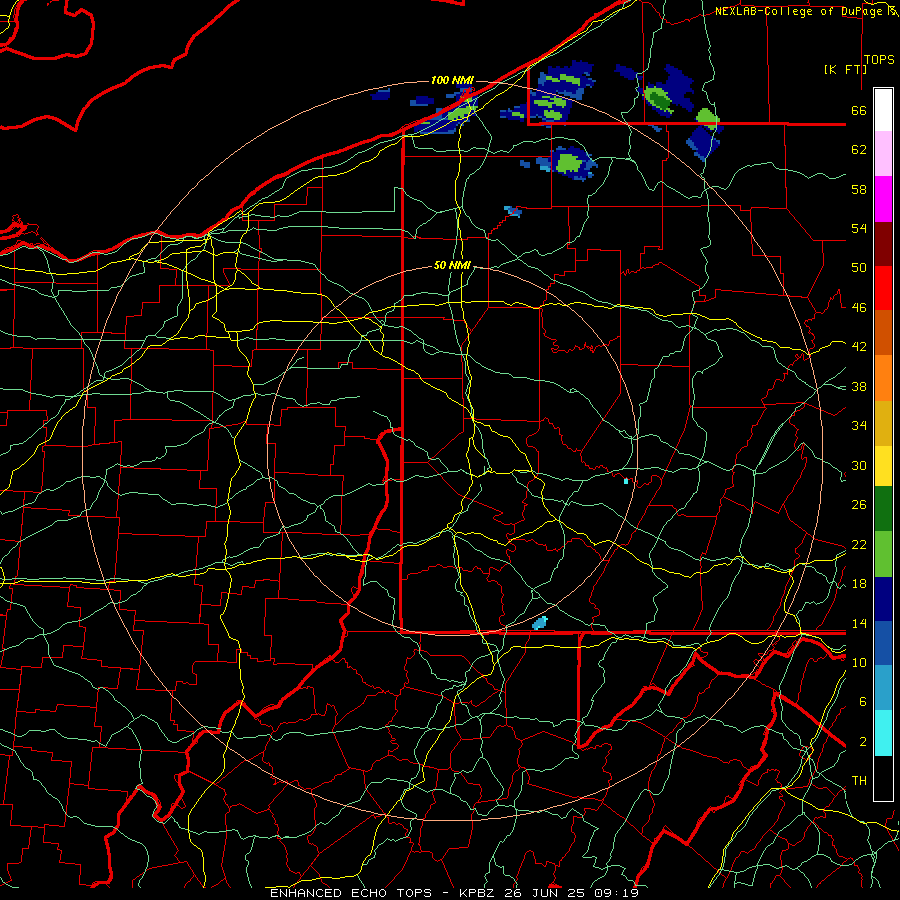900x900 pixels.
Task: Click the legend value '58'
Action: (x=859, y=189)
